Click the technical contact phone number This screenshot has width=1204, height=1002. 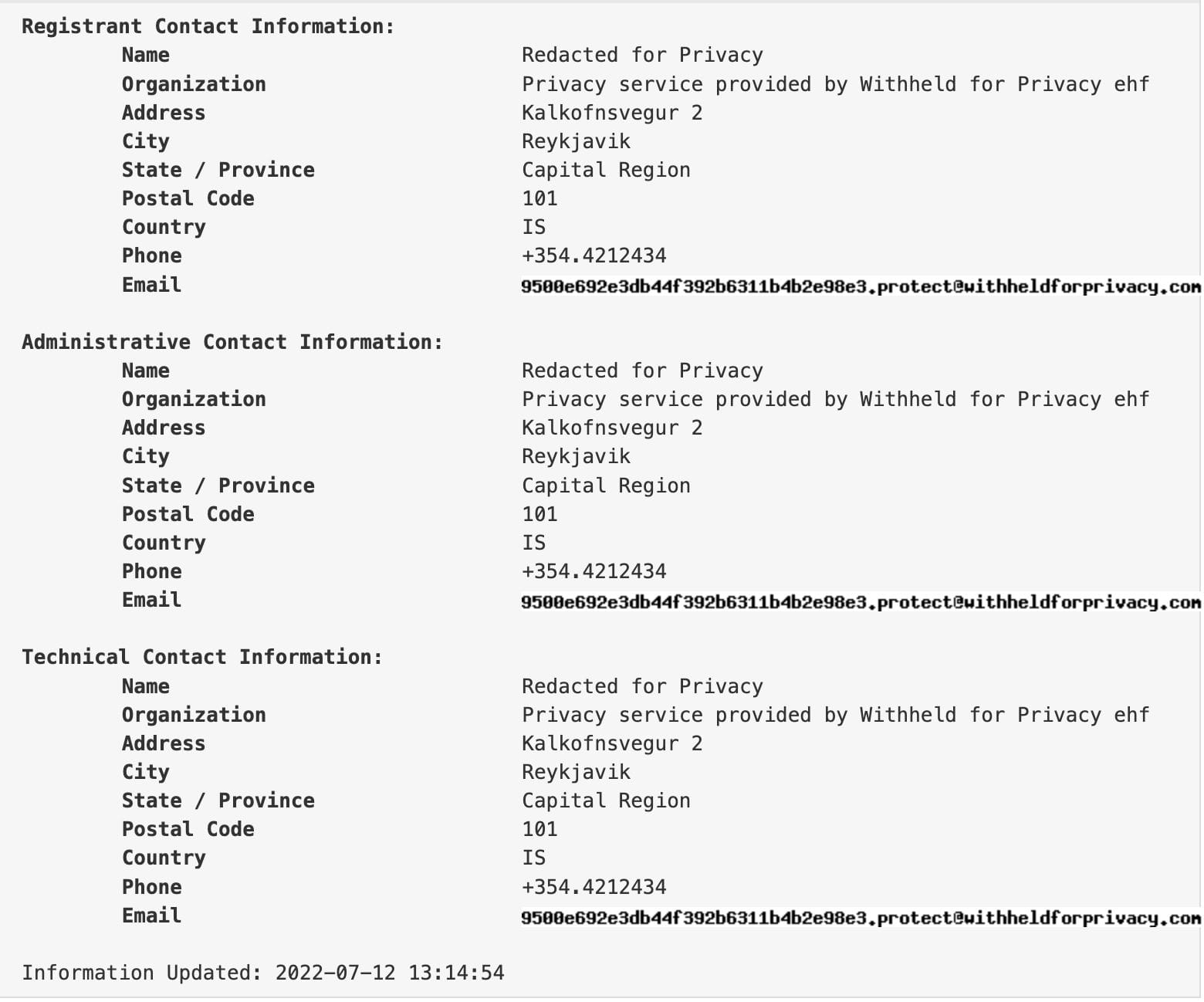594,887
